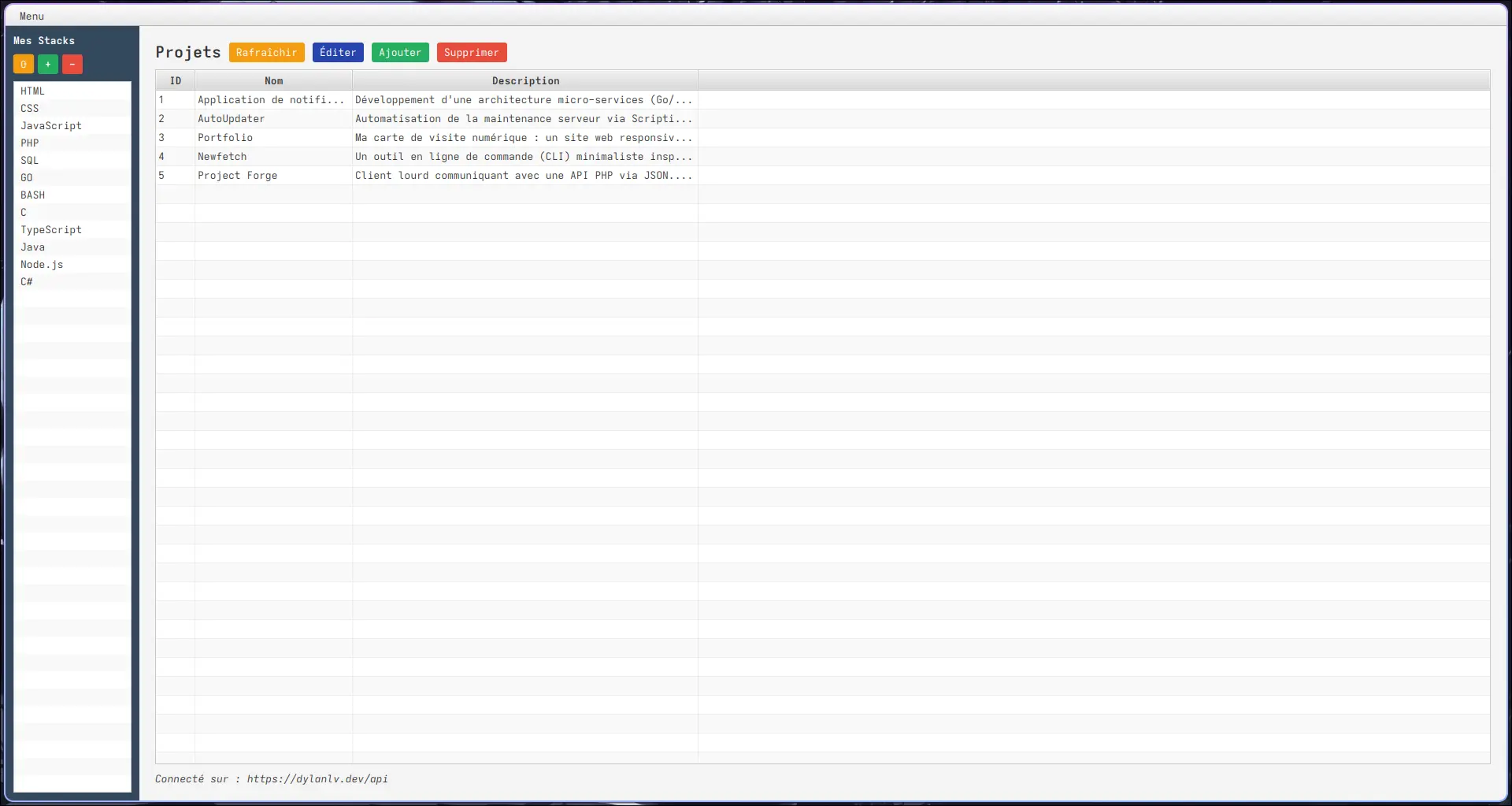Click the API URL in the status bar
Image resolution: width=1512 pixels, height=806 pixels.
coord(317,778)
